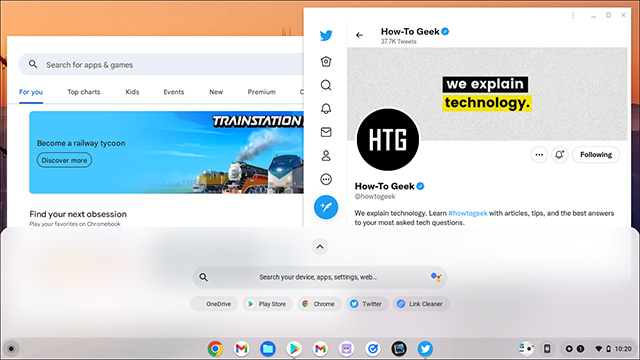This screenshot has width=640, height=360.
Task: Launch Link Cleaner suggestion chip
Action: (421, 304)
